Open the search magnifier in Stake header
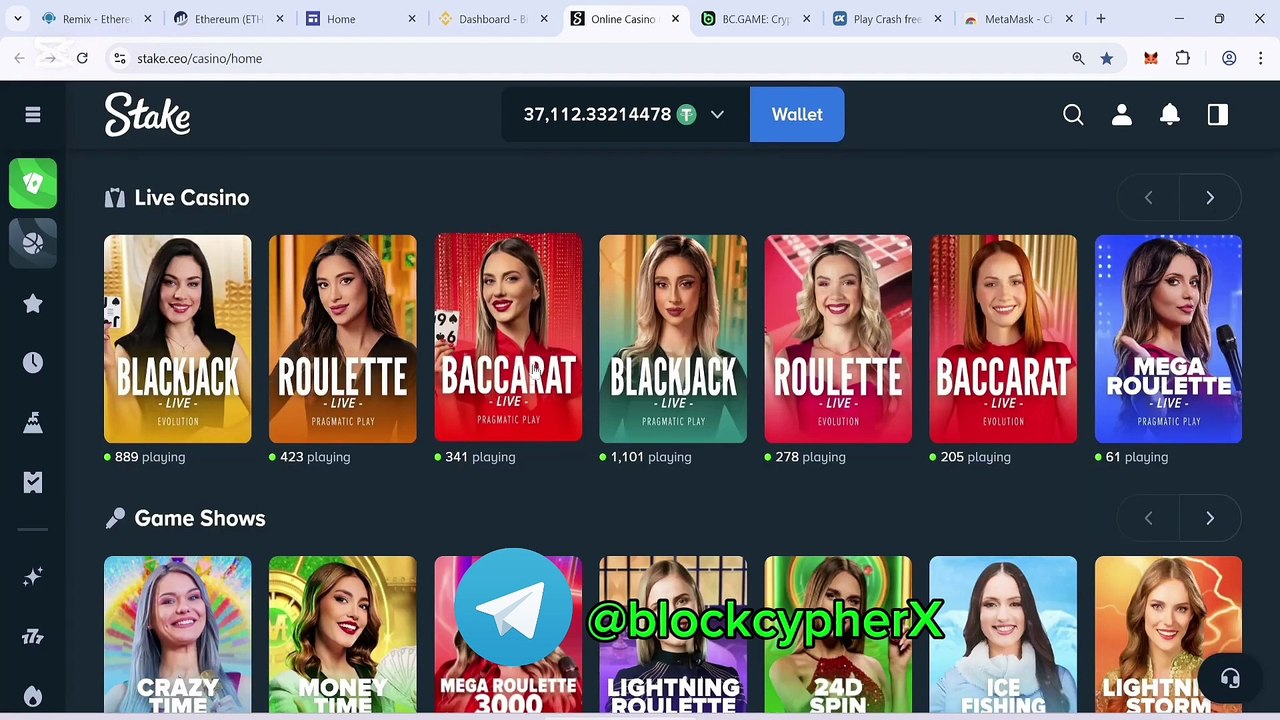This screenshot has height=720, width=1280. [1073, 115]
